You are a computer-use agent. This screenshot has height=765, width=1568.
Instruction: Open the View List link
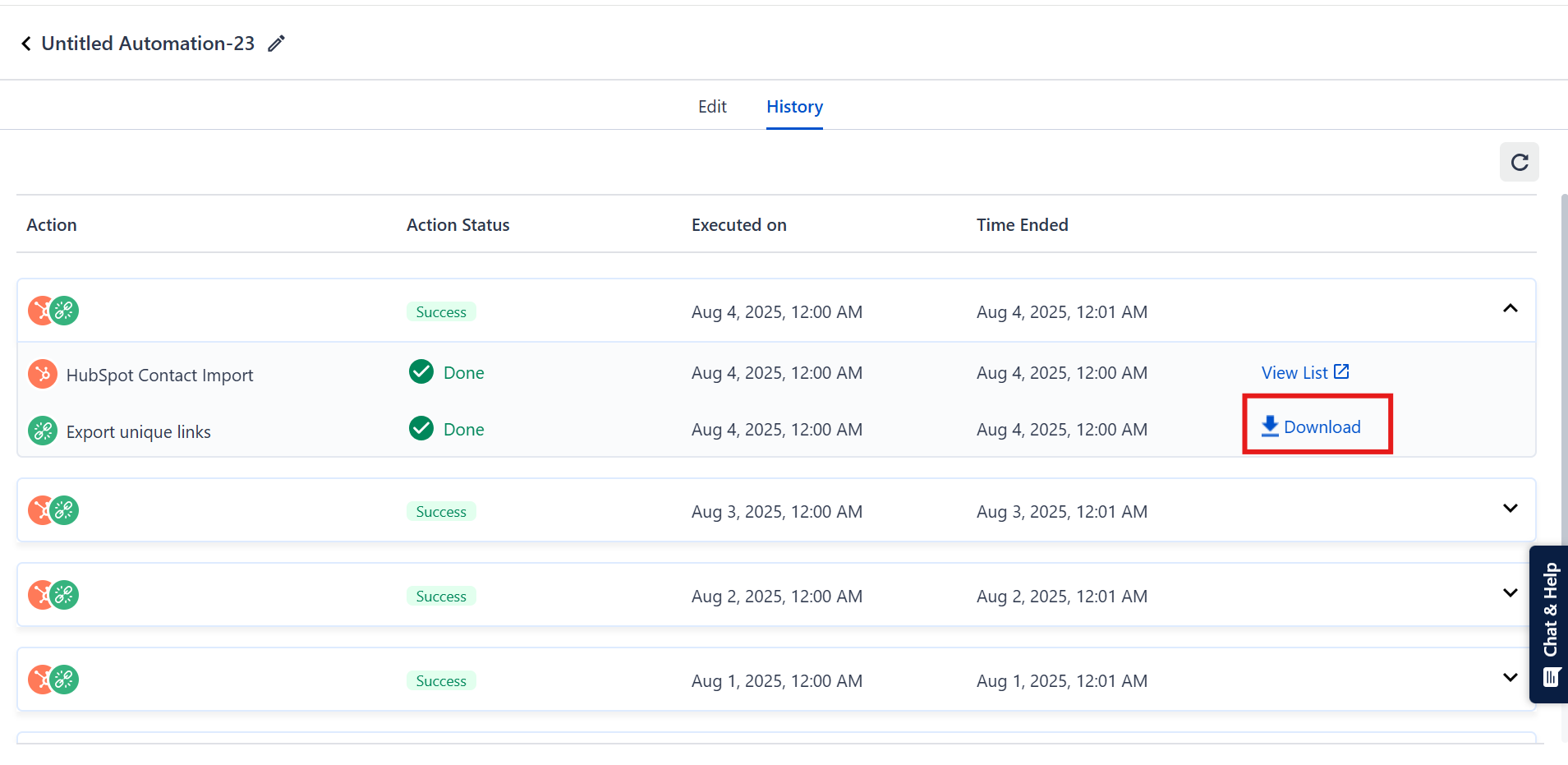(x=1294, y=373)
